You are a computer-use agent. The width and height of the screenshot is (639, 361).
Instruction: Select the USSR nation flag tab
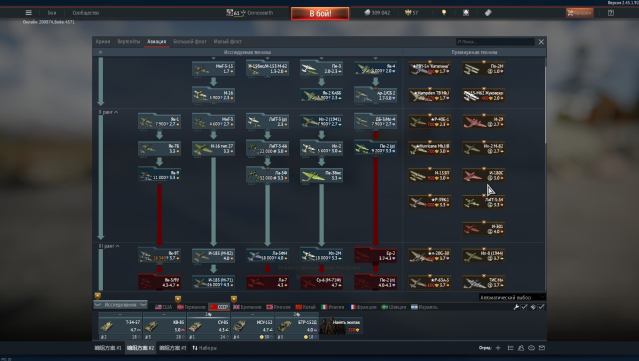pos(219,307)
